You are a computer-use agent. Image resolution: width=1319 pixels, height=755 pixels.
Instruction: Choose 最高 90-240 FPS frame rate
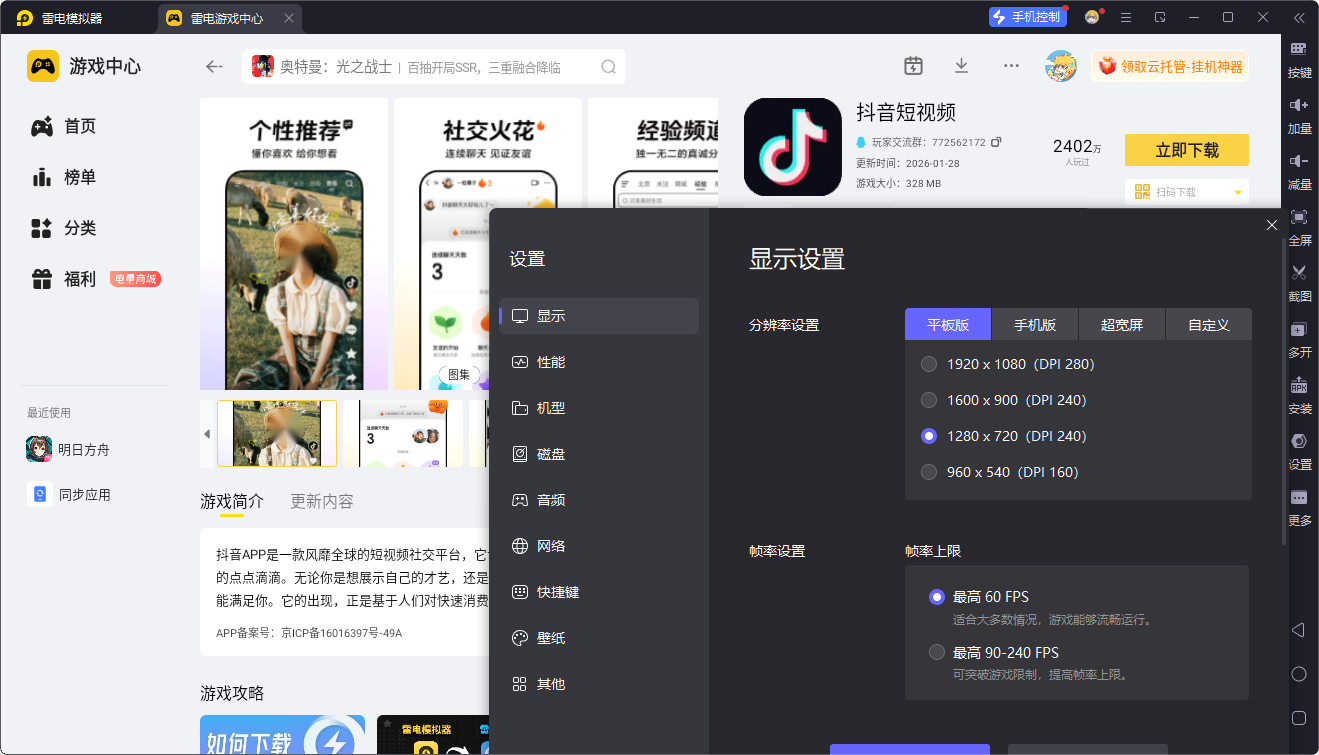(994, 652)
